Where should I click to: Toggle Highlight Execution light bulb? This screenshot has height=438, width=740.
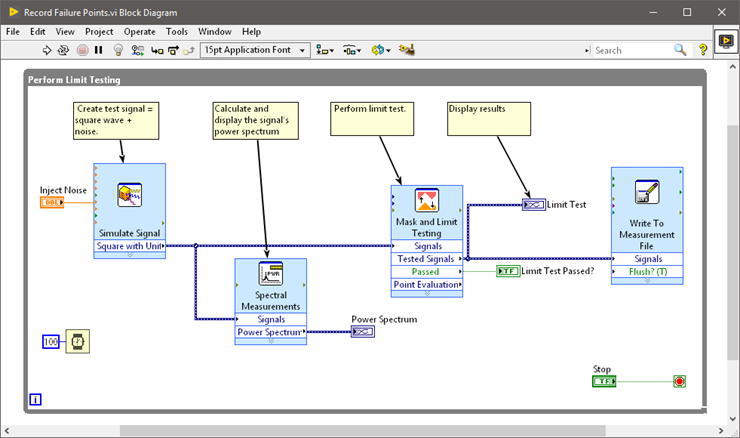tap(118, 49)
